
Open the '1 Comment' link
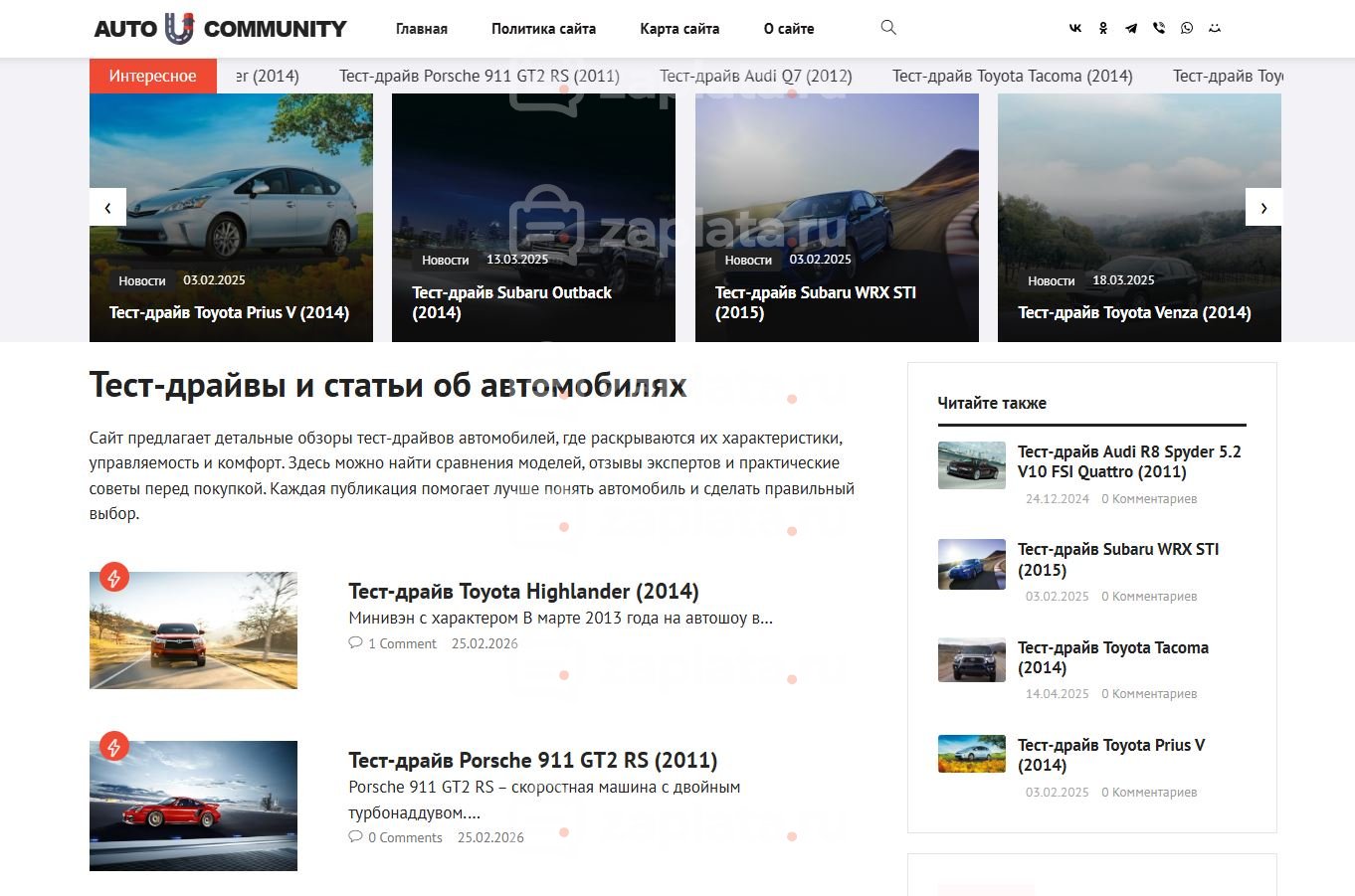tap(402, 643)
